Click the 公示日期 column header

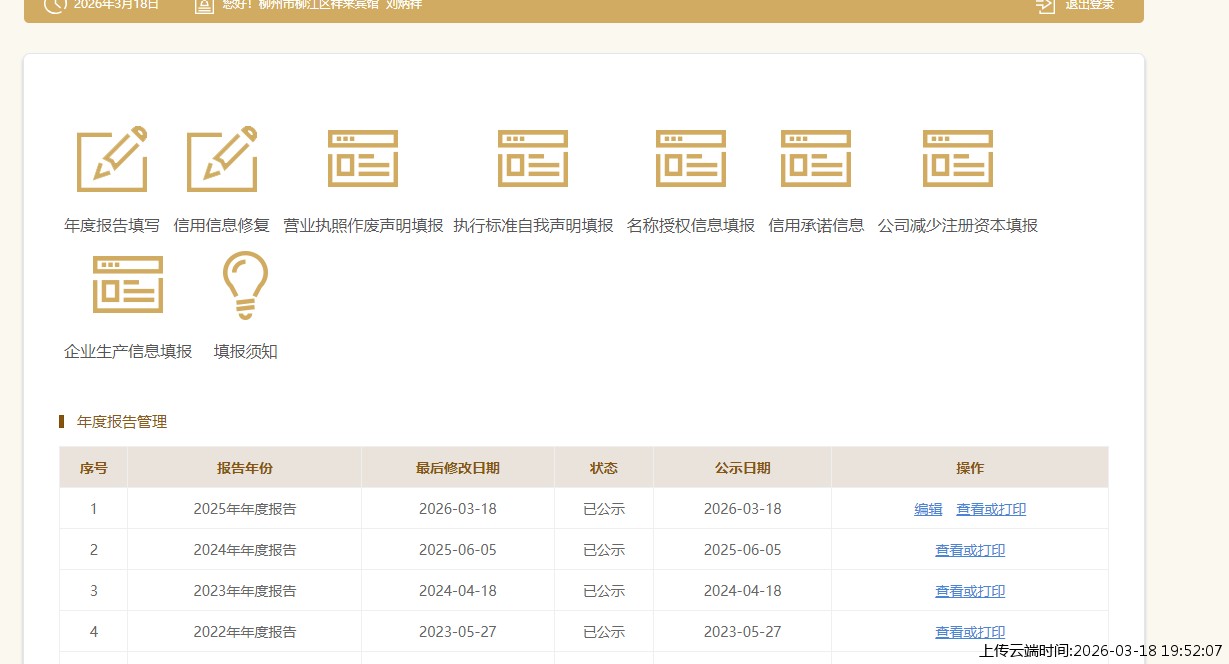coord(742,468)
